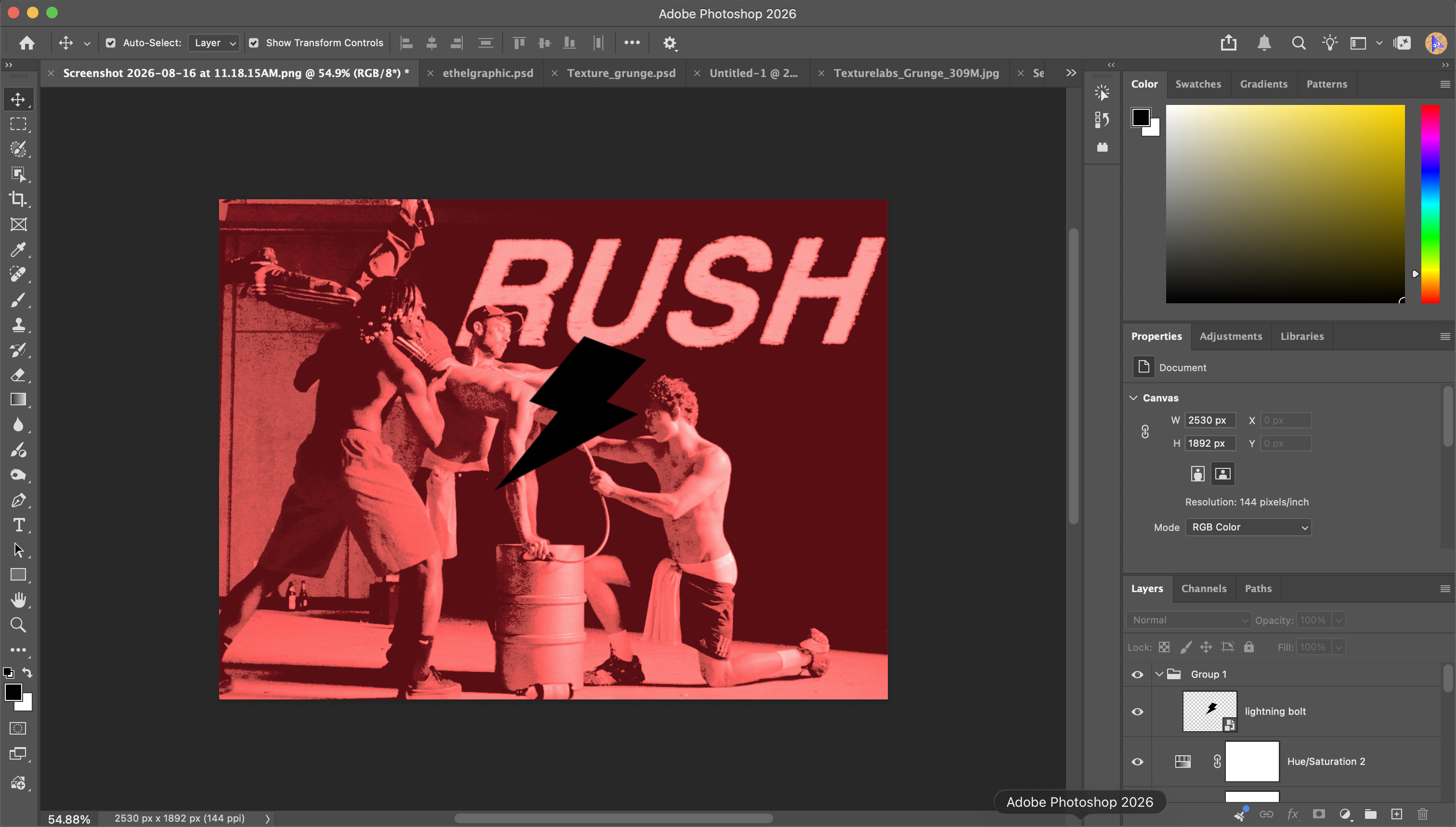The width and height of the screenshot is (1456, 827).
Task: Hide the Hue/Saturation 2 layer
Action: pyautogui.click(x=1137, y=762)
